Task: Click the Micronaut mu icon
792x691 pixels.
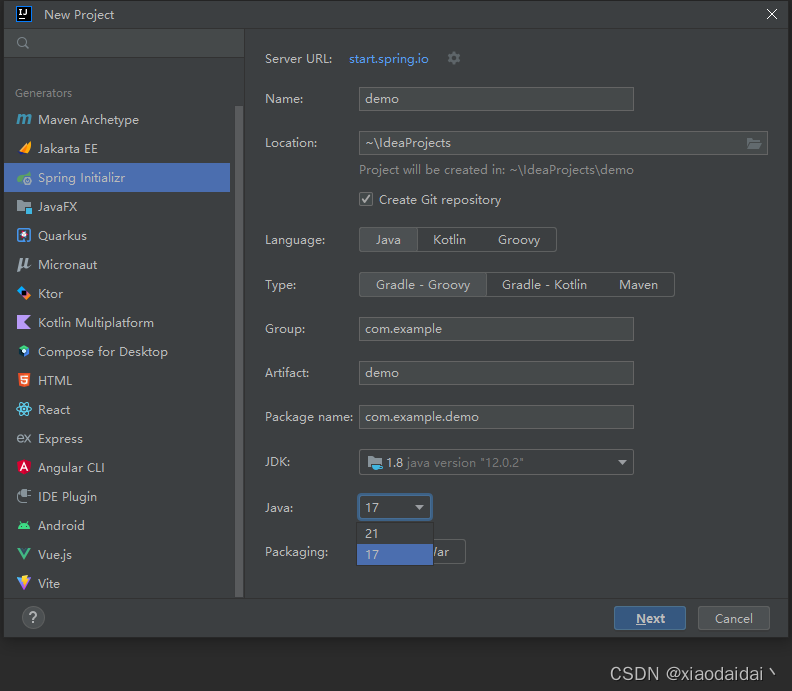Action: click(x=24, y=264)
